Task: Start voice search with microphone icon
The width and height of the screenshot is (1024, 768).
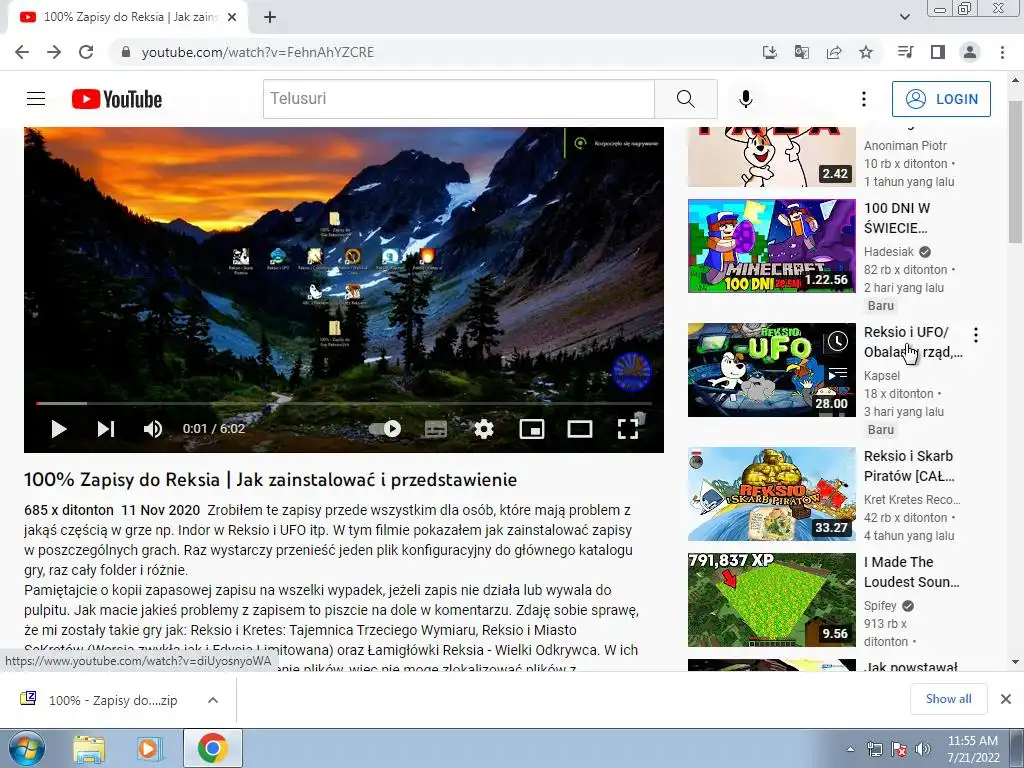Action: (x=745, y=99)
